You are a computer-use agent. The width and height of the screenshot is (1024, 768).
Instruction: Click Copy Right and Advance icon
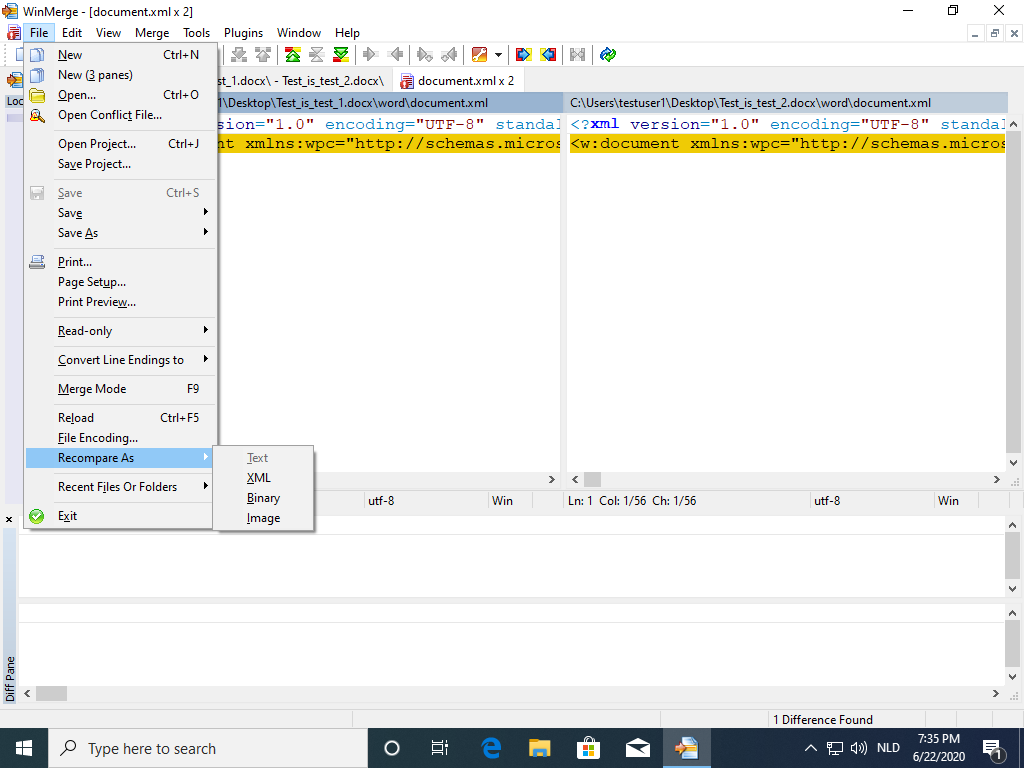pyautogui.click(x=424, y=55)
